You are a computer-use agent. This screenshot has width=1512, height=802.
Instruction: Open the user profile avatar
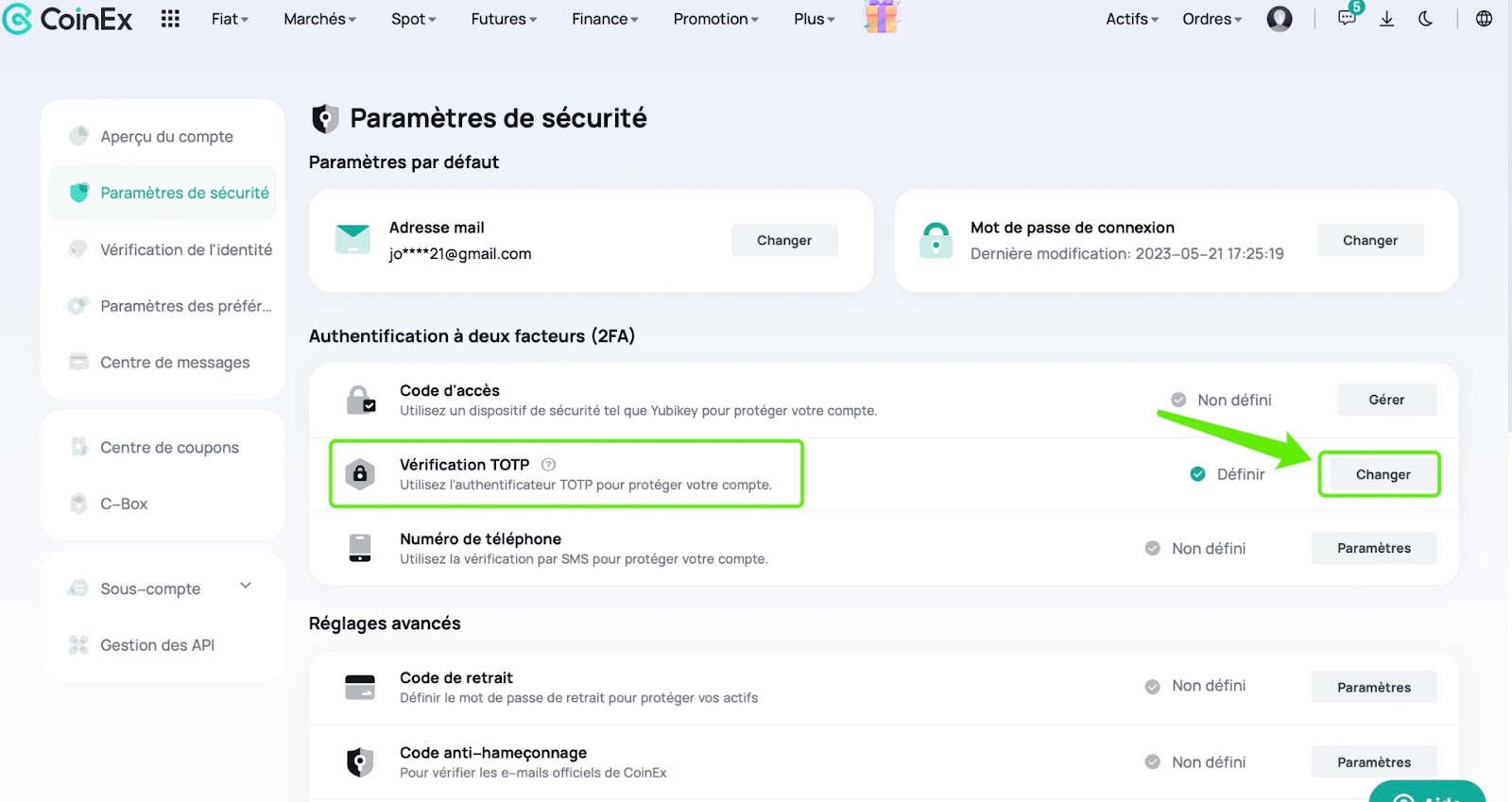[1280, 19]
